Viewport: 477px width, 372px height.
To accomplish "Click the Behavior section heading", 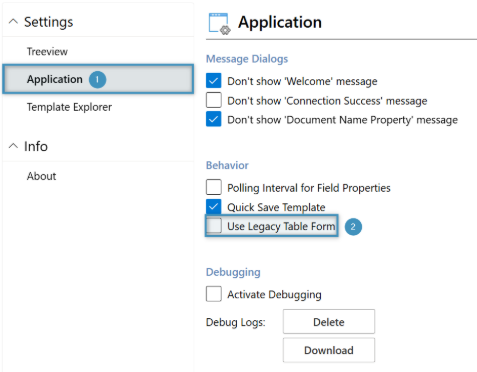I will pyautogui.click(x=227, y=165).
